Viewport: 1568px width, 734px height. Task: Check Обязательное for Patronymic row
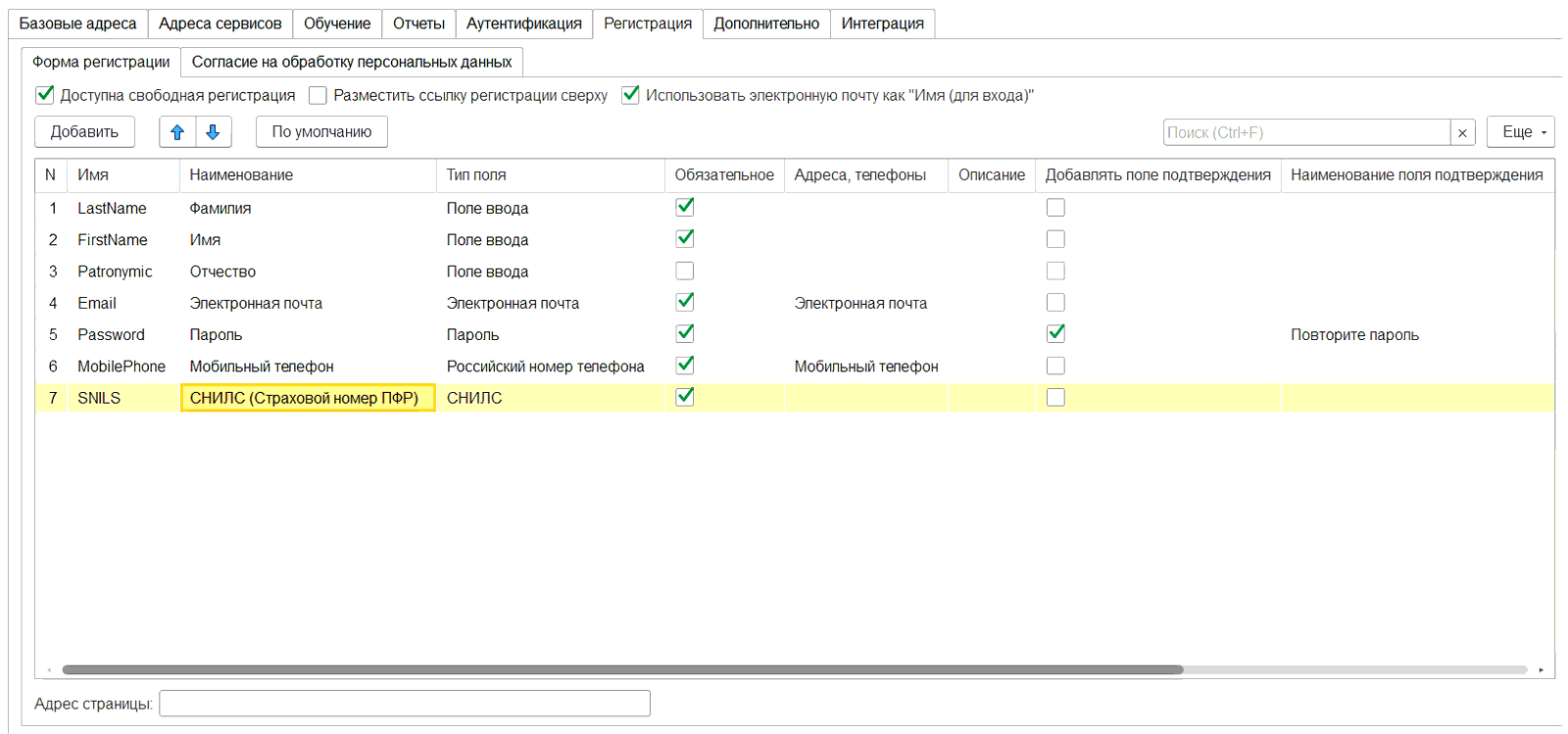(685, 270)
